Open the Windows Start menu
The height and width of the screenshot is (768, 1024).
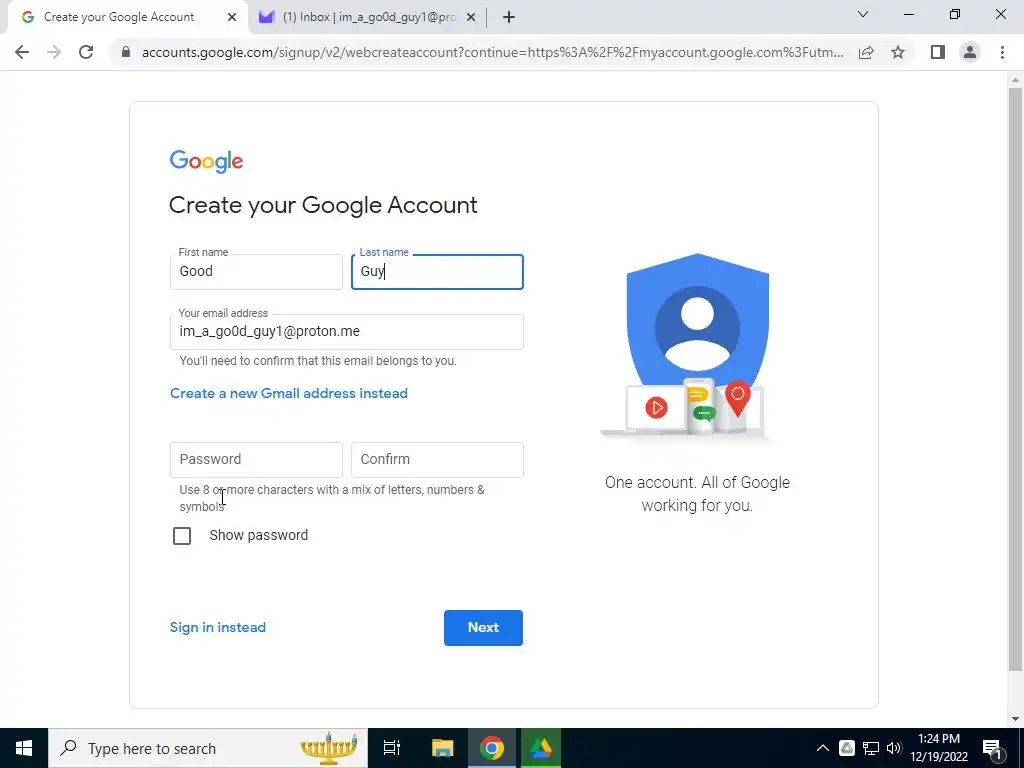pos(24,748)
